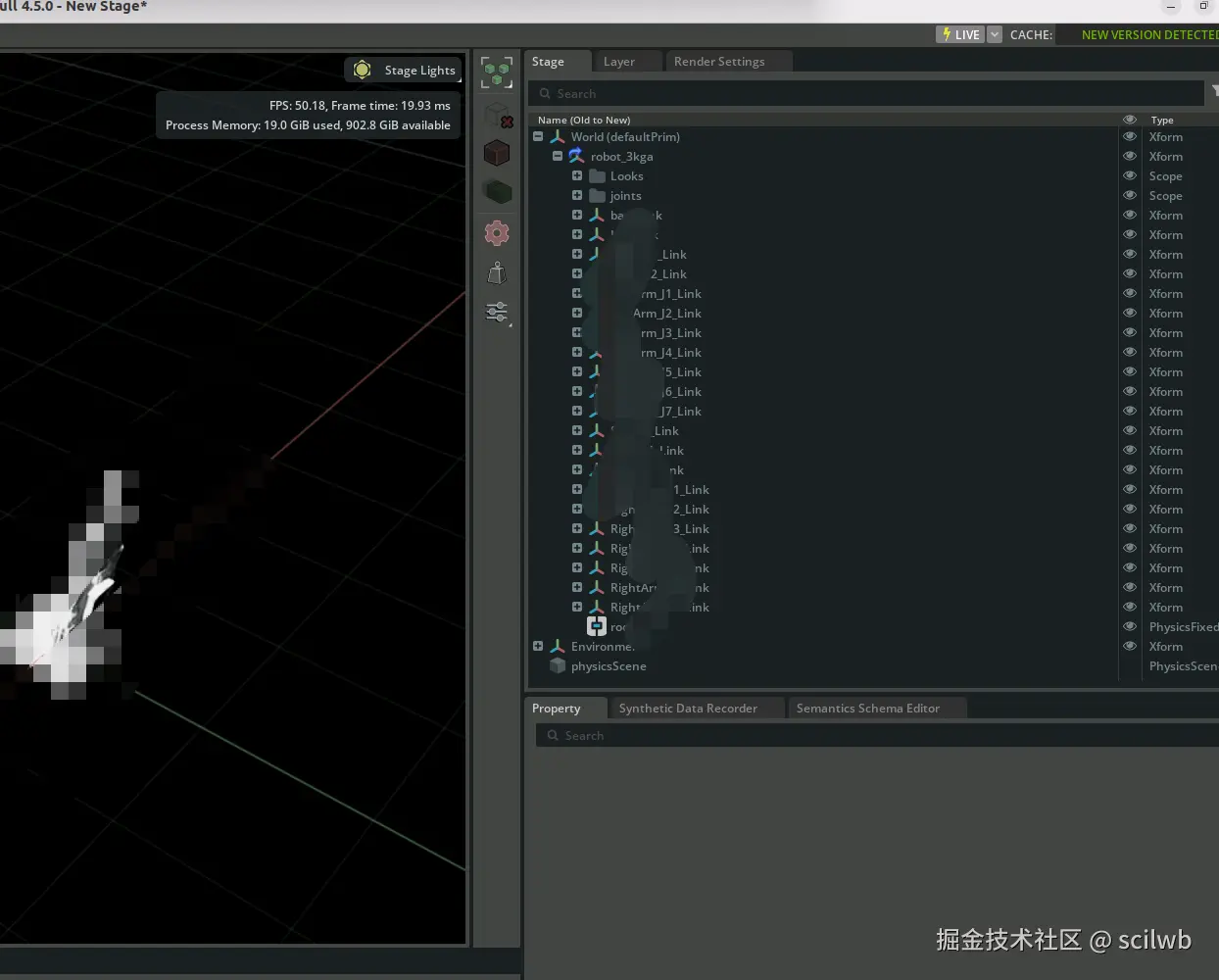Click the mass weight tool icon
The image size is (1219, 980).
click(x=497, y=273)
